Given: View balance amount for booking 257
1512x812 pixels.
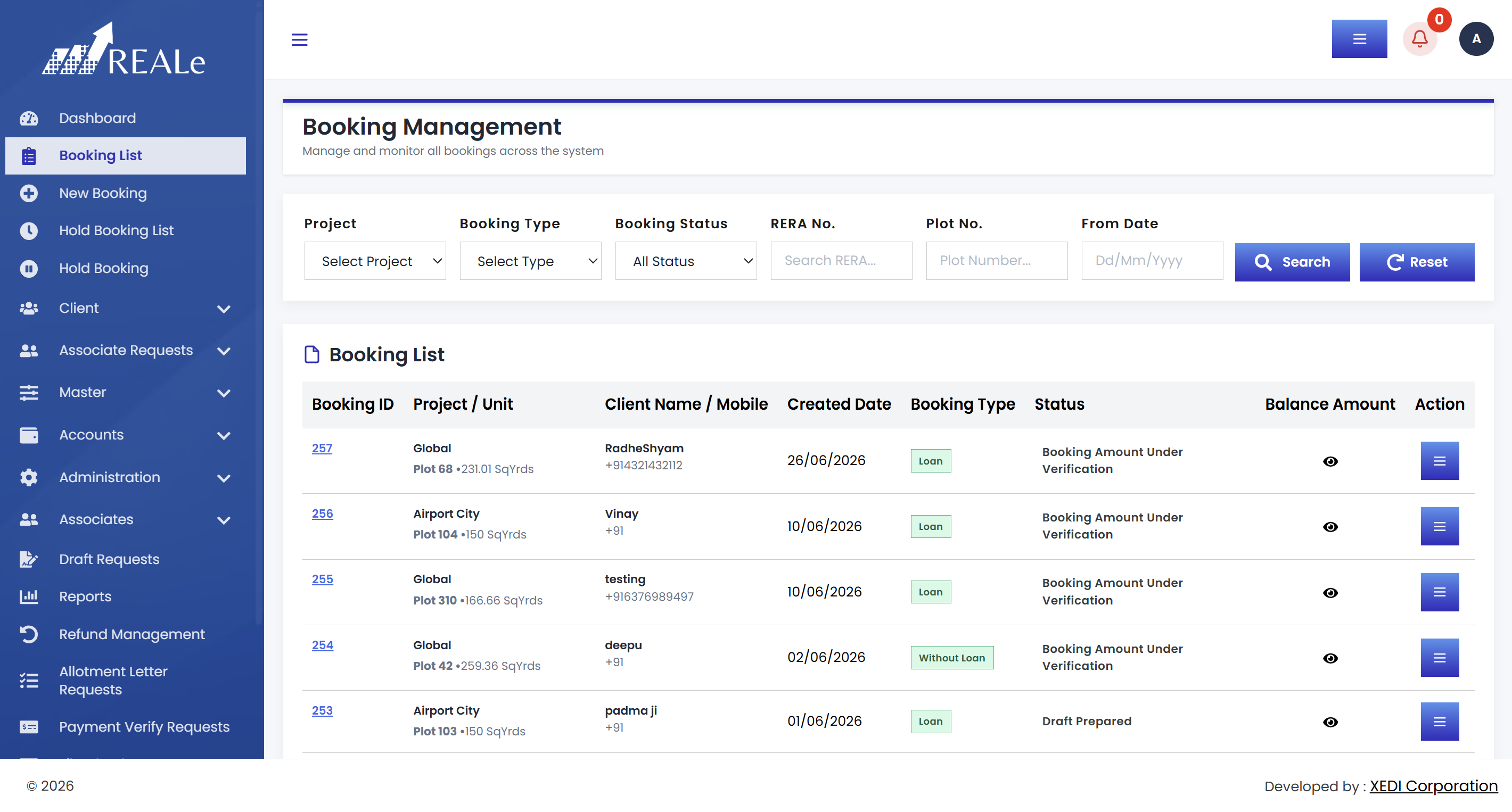Looking at the screenshot, I should tap(1330, 461).
